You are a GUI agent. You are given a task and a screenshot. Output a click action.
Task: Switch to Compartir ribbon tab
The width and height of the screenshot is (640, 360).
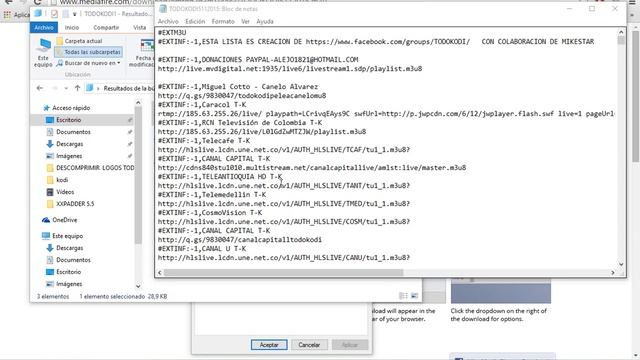(x=106, y=27)
